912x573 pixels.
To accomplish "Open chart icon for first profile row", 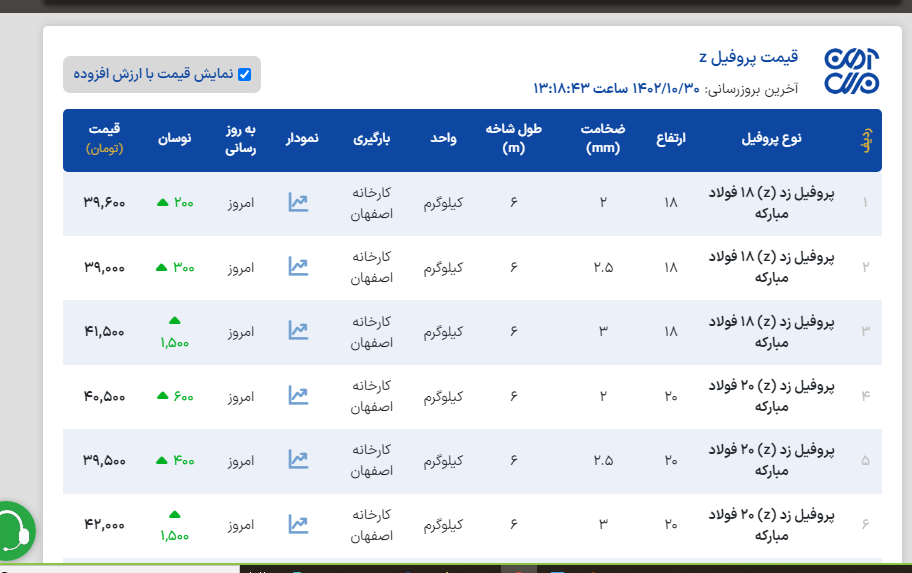I will click(298, 202).
